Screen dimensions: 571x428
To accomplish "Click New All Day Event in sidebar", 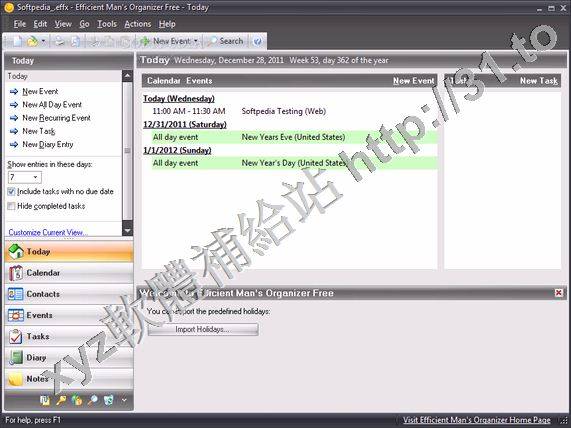I will 52,105.
